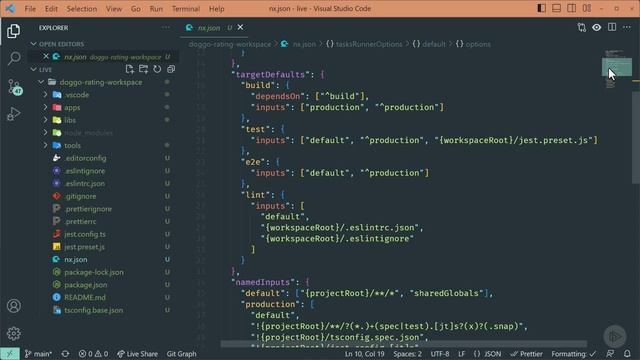The image size is (640, 360).
Task: Open Explorer views and more actions menu
Action: click(166, 28)
